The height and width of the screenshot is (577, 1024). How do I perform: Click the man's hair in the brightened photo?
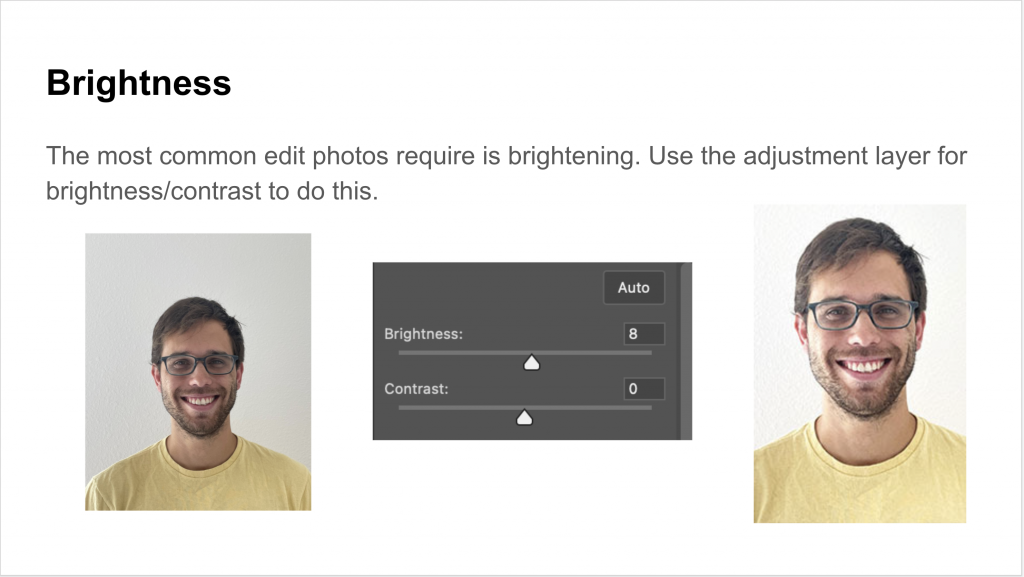[859, 251]
